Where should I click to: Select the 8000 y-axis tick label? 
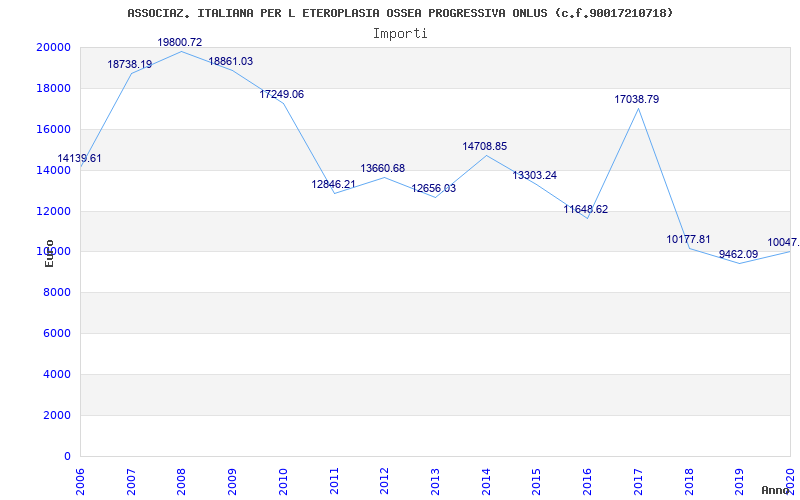pos(57,293)
